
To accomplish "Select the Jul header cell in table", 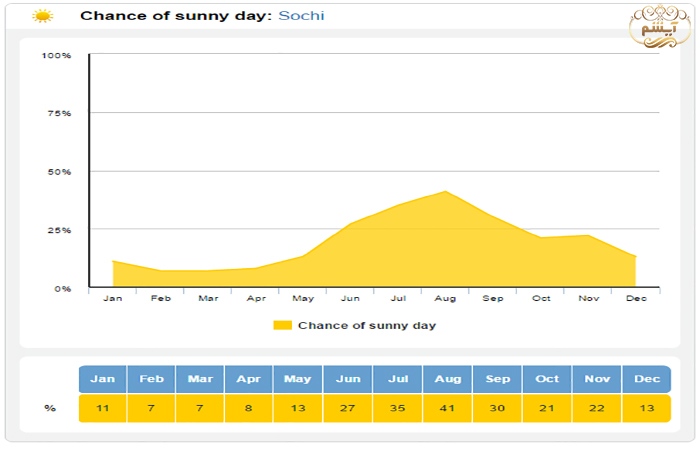I will 398,379.
